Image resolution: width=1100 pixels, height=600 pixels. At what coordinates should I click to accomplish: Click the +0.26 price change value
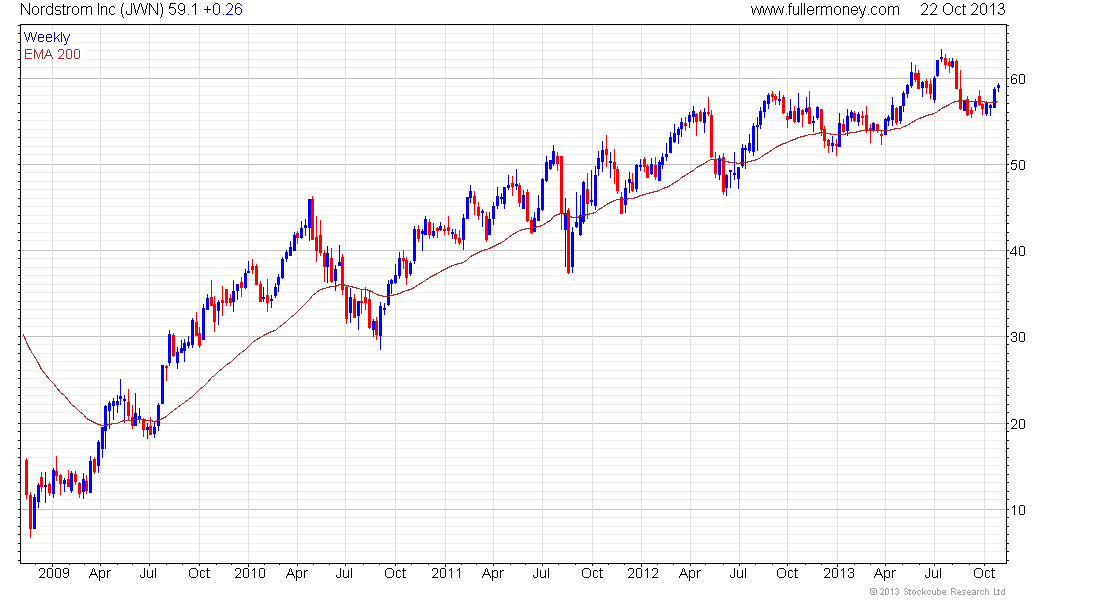222,10
